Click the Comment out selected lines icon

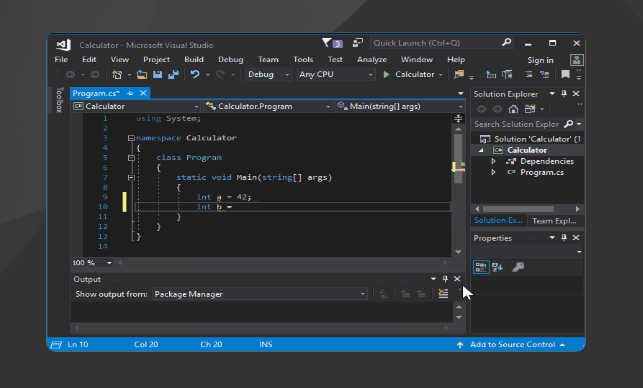(x=529, y=74)
